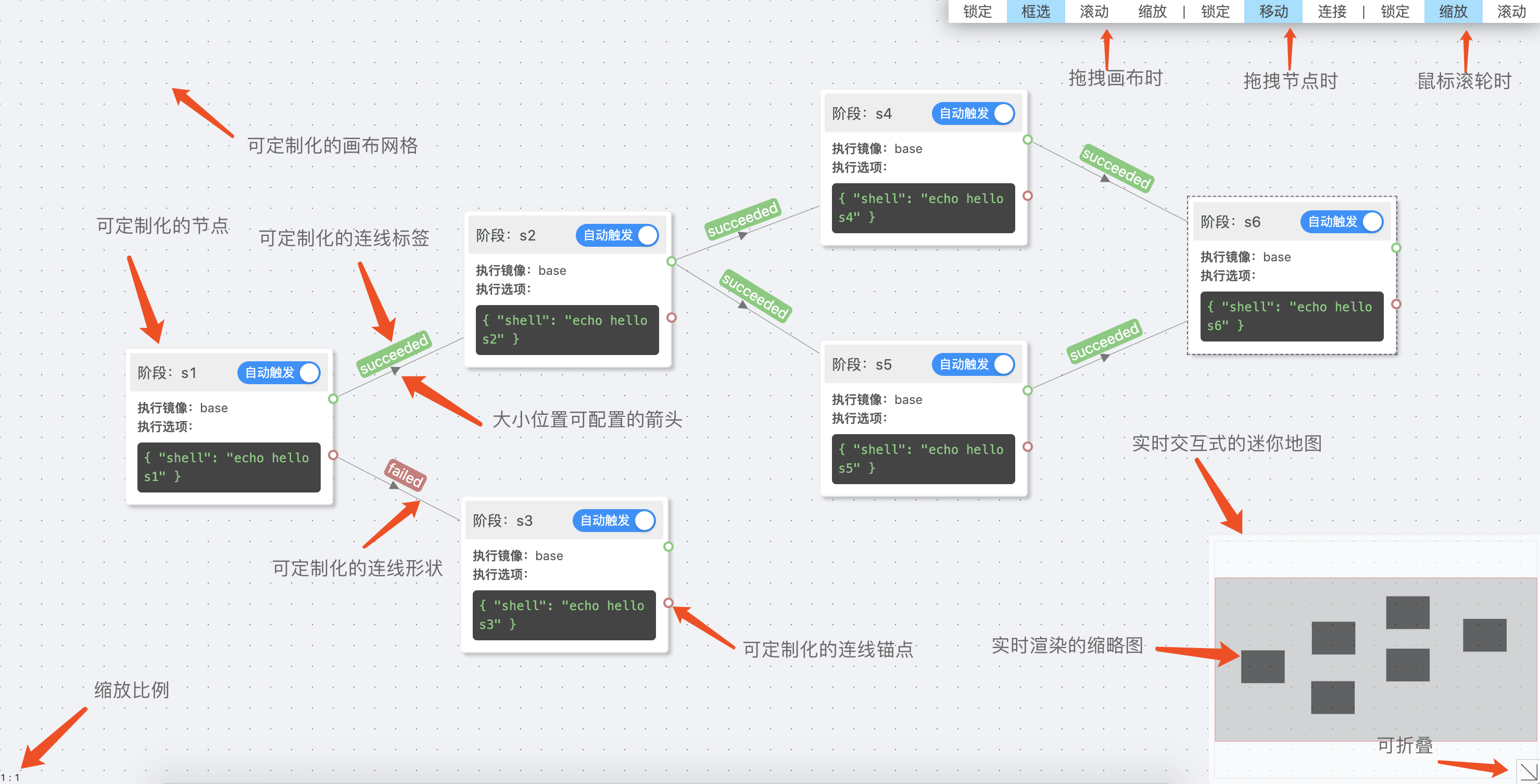
Task: Select 框选 canvas drag mode
Action: coord(1035,11)
